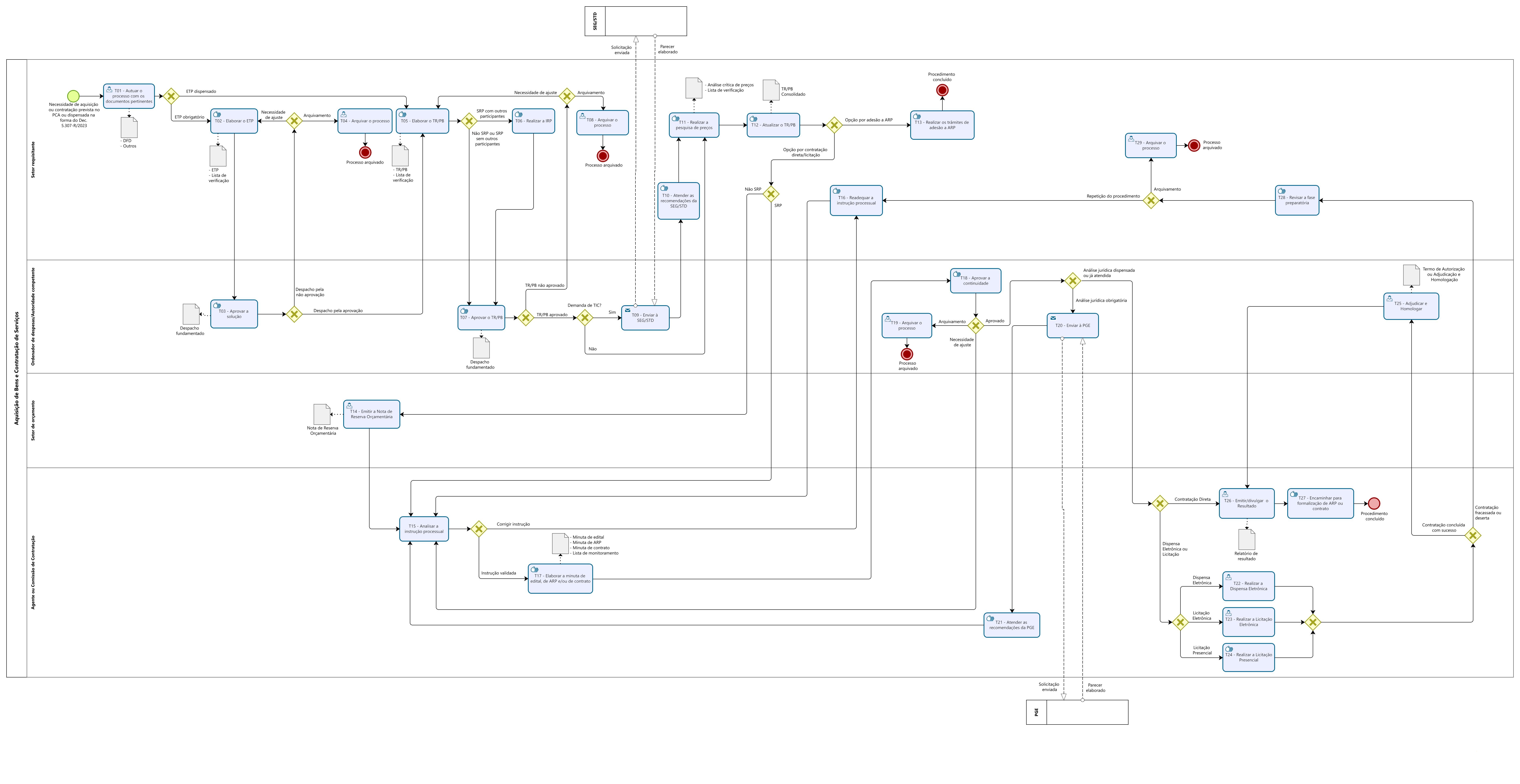Screen dimensions: 1520x784
Task: Select the 'Processo arquivado' end event under T04
Action: point(365,153)
